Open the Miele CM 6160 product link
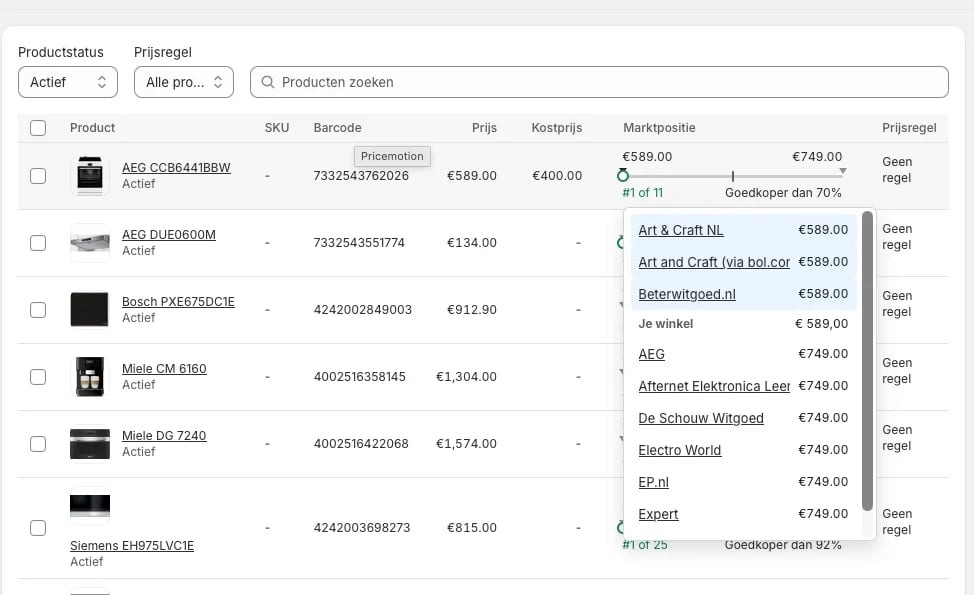The width and height of the screenshot is (974, 595). click(x=164, y=369)
